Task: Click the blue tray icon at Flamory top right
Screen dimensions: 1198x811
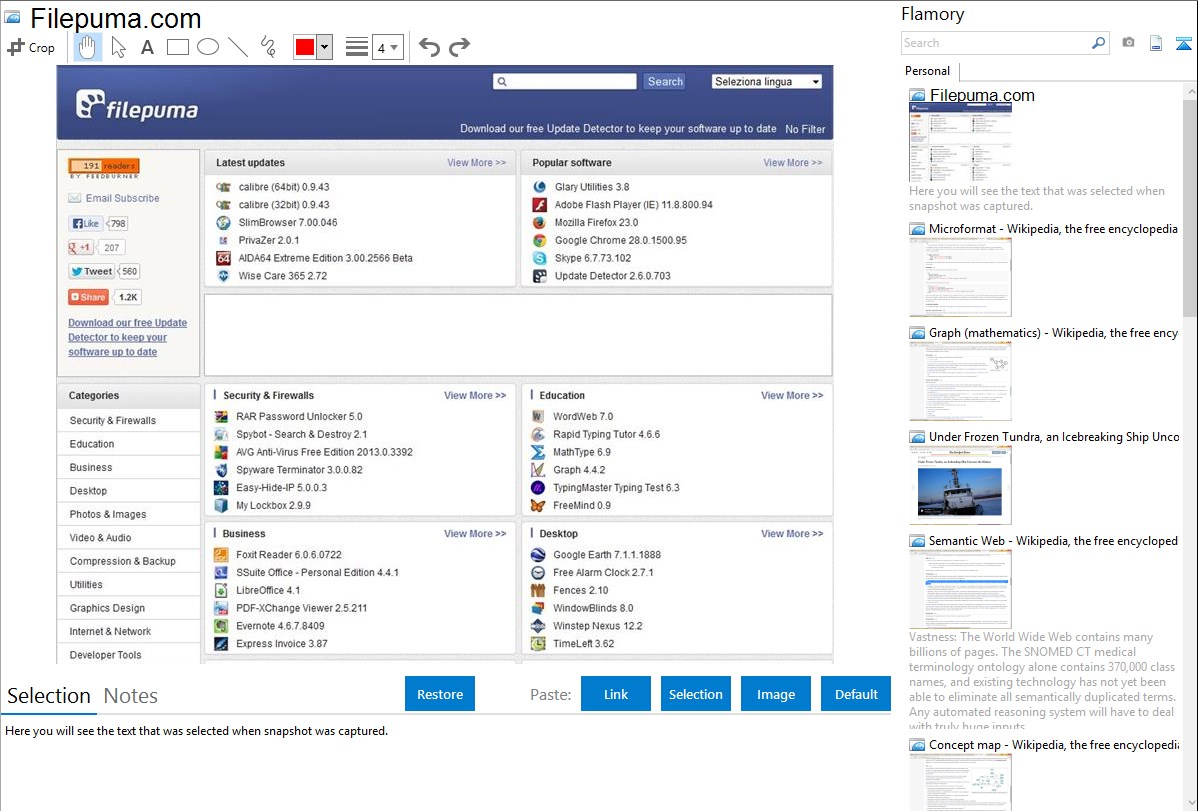Action: tap(1183, 43)
